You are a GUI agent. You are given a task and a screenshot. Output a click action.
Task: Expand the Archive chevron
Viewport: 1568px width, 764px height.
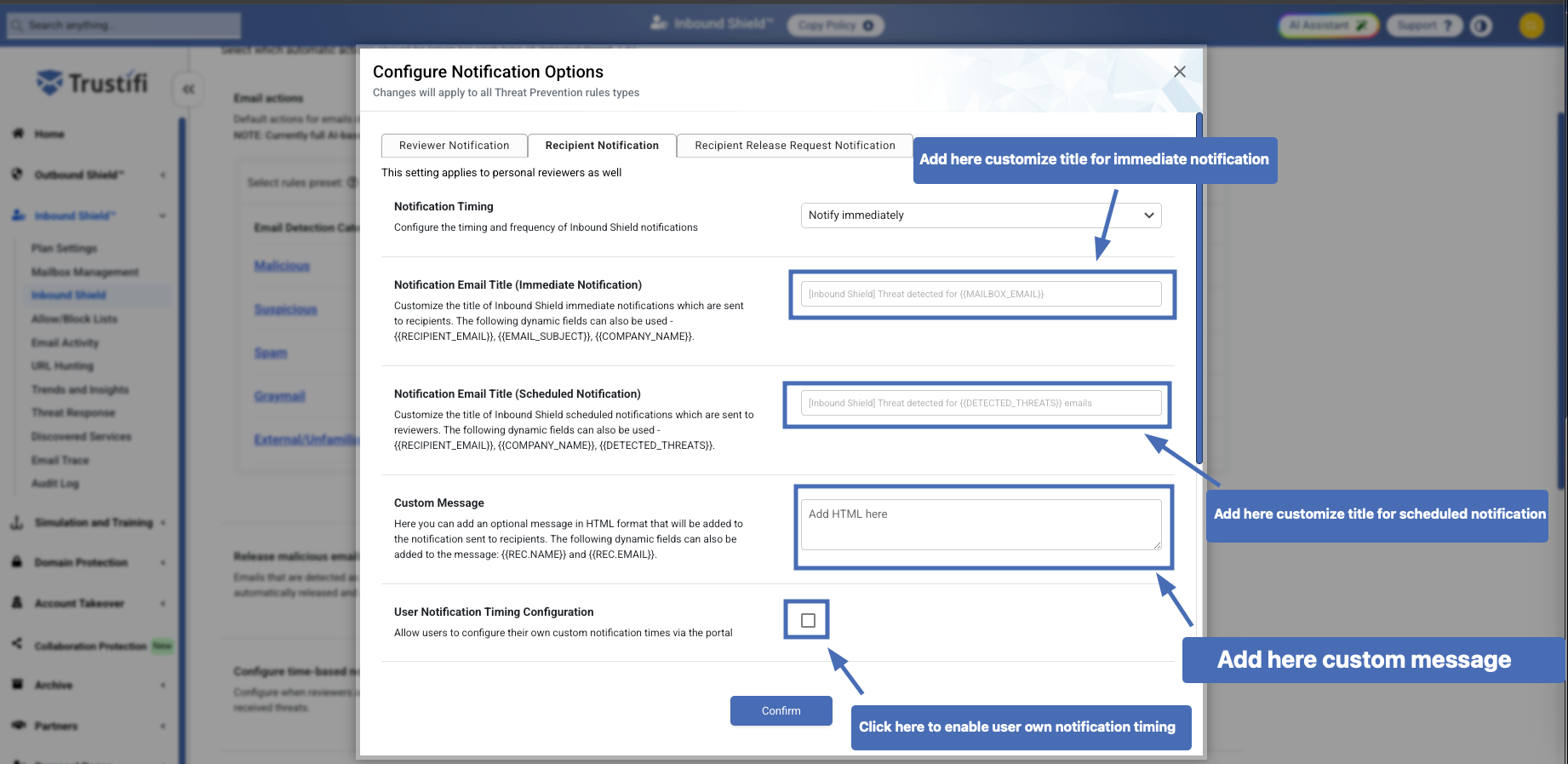pyautogui.click(x=163, y=686)
